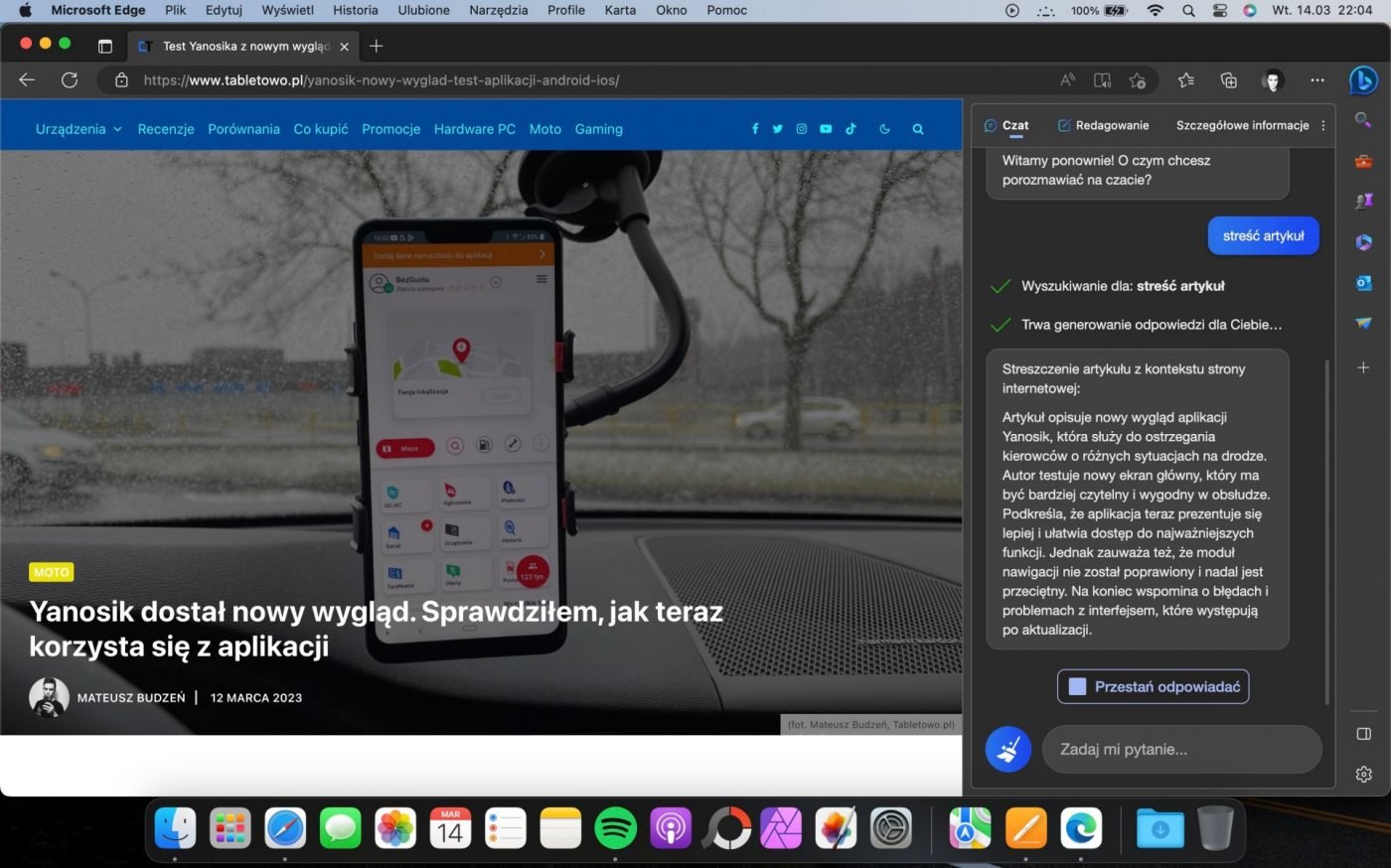Open Ulubione menu in menu bar

(423, 10)
